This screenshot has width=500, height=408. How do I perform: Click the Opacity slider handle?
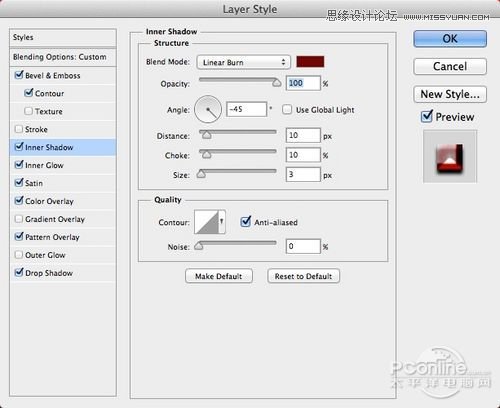pos(277,82)
